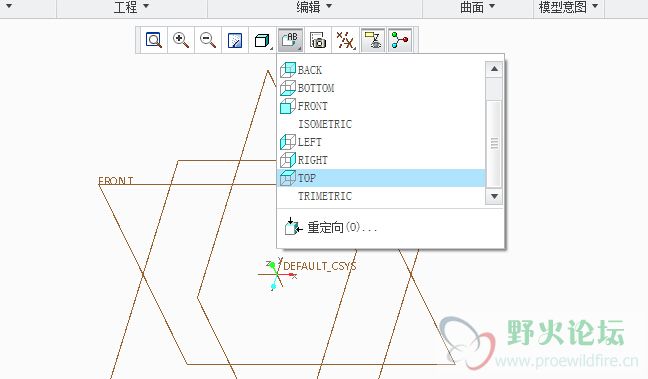
Task: Click the view list scroll up arrow
Action: coord(494,69)
